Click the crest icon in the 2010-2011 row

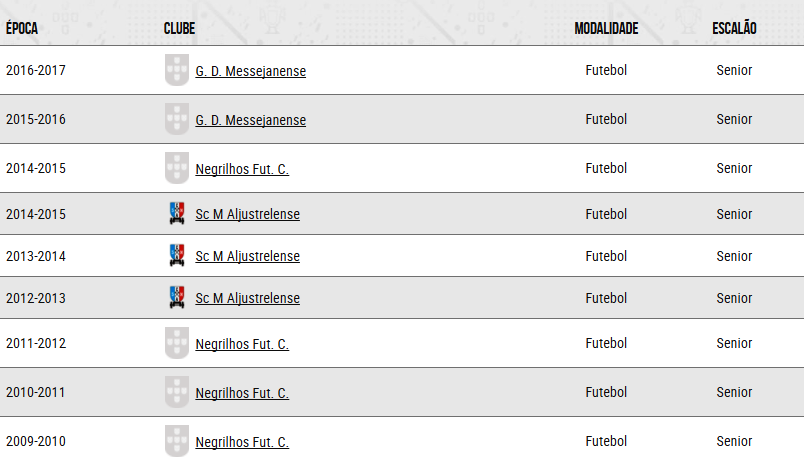point(177,392)
